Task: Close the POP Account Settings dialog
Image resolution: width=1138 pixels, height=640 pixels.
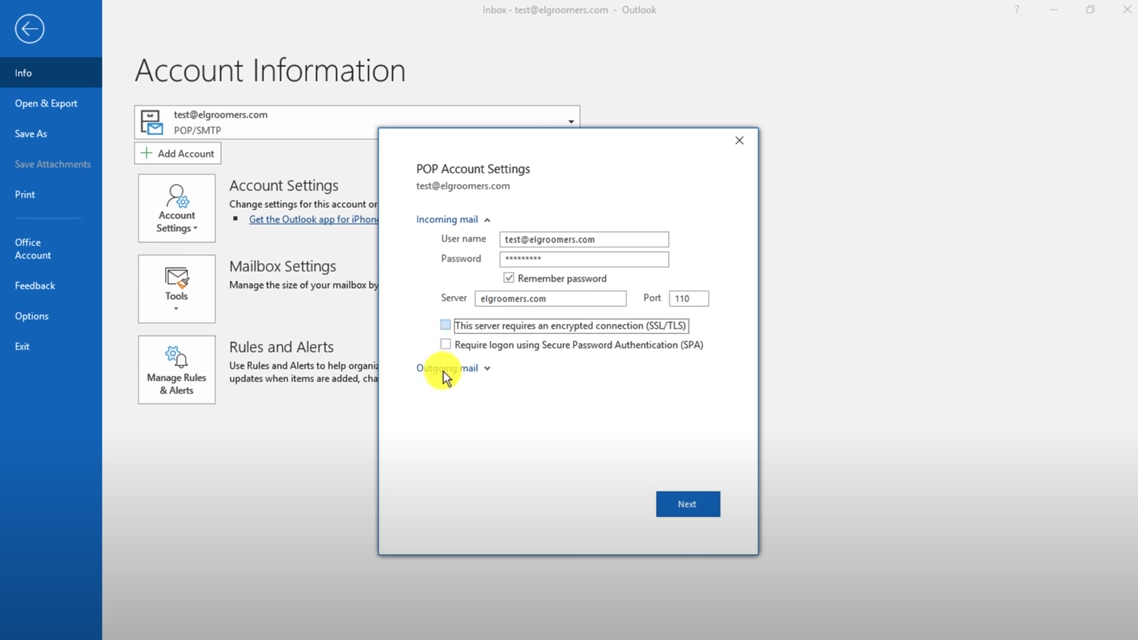Action: 739,140
